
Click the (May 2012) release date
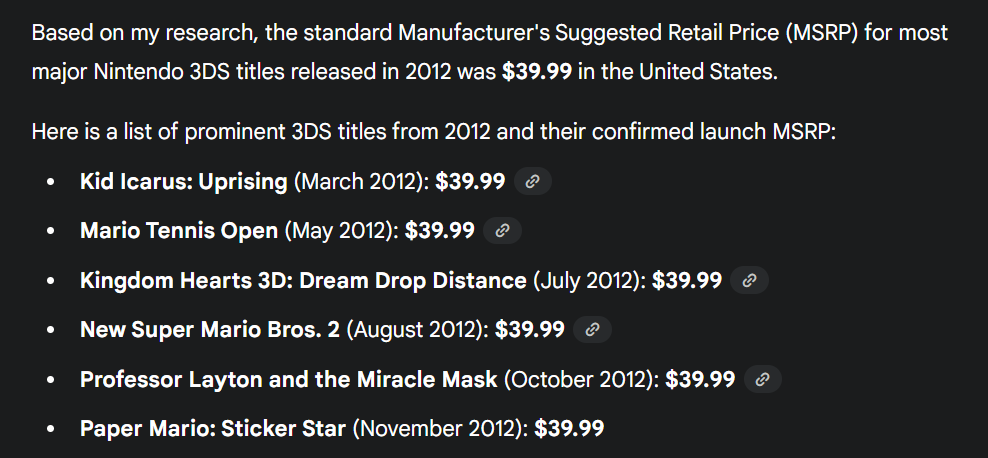click(341, 231)
